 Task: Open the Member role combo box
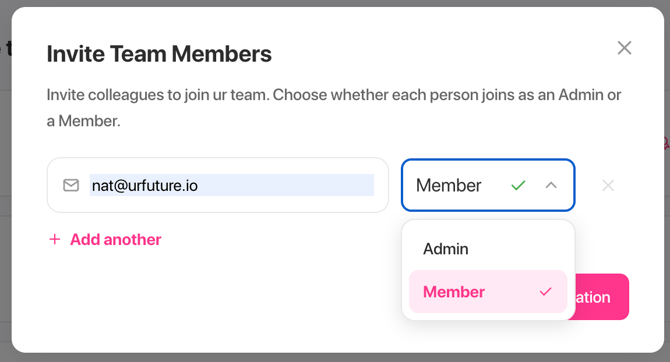pyautogui.click(x=488, y=185)
